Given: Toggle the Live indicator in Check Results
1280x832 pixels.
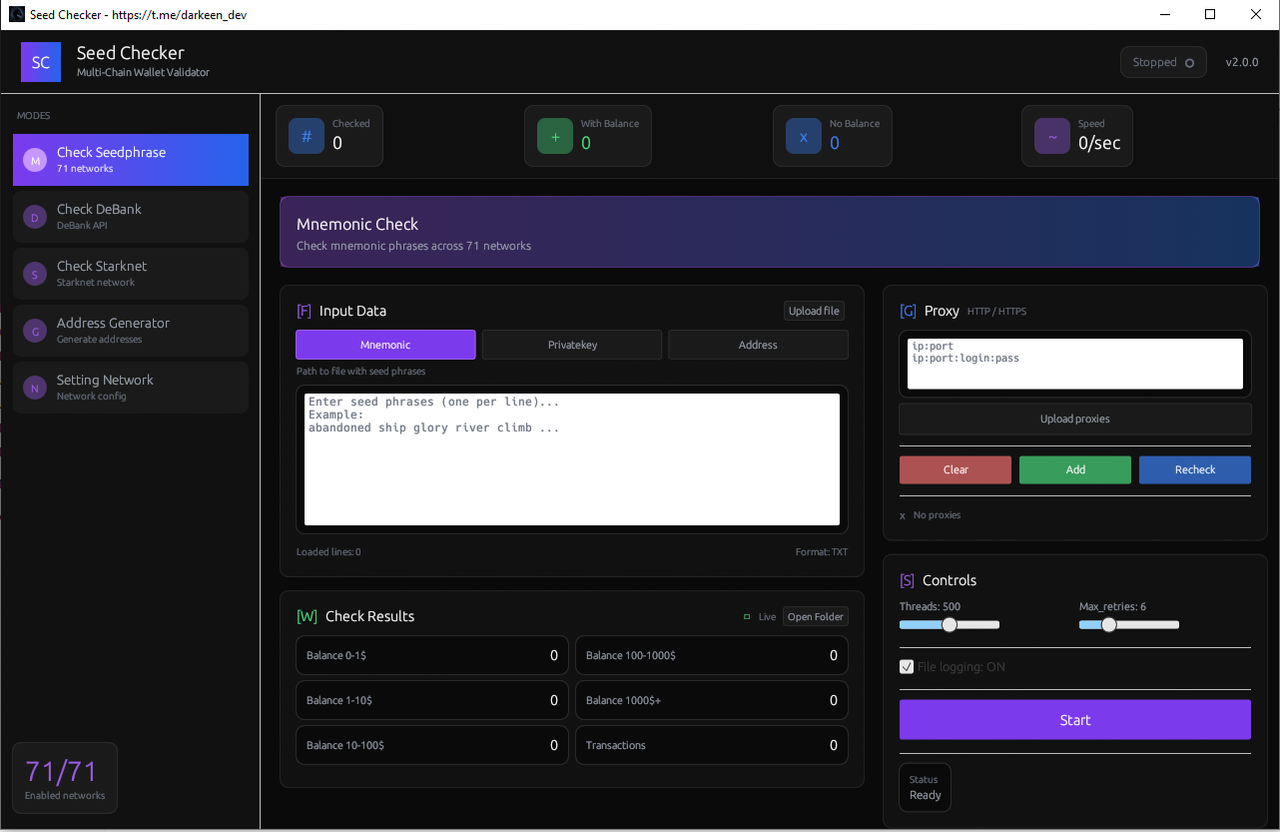Looking at the screenshot, I should click(749, 617).
